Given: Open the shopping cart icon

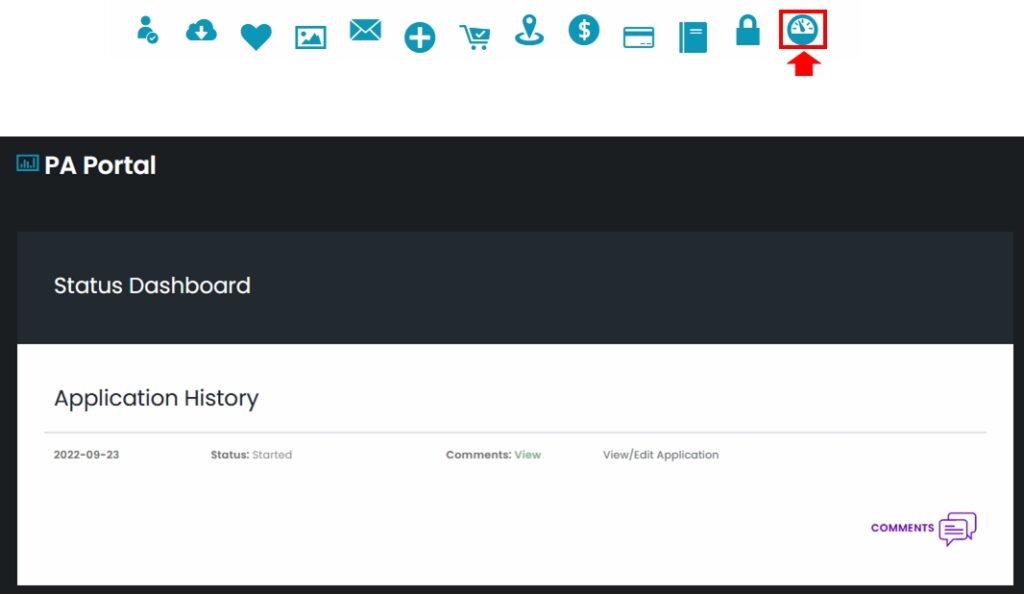Looking at the screenshot, I should [x=474, y=35].
